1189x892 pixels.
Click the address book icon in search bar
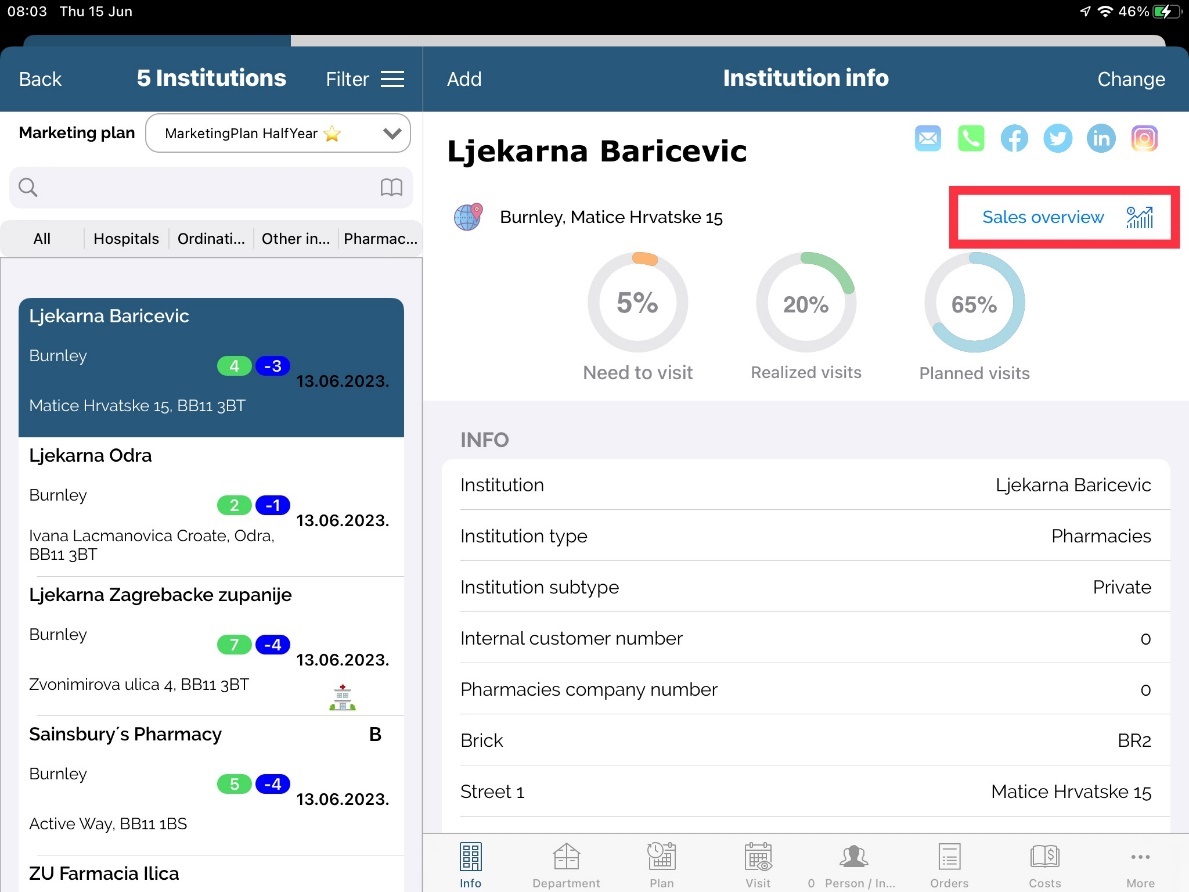[x=391, y=188]
